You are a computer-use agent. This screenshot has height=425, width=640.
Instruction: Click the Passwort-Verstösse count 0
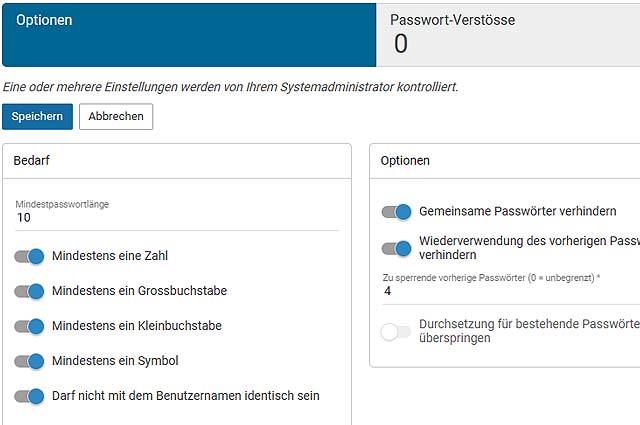(400, 44)
